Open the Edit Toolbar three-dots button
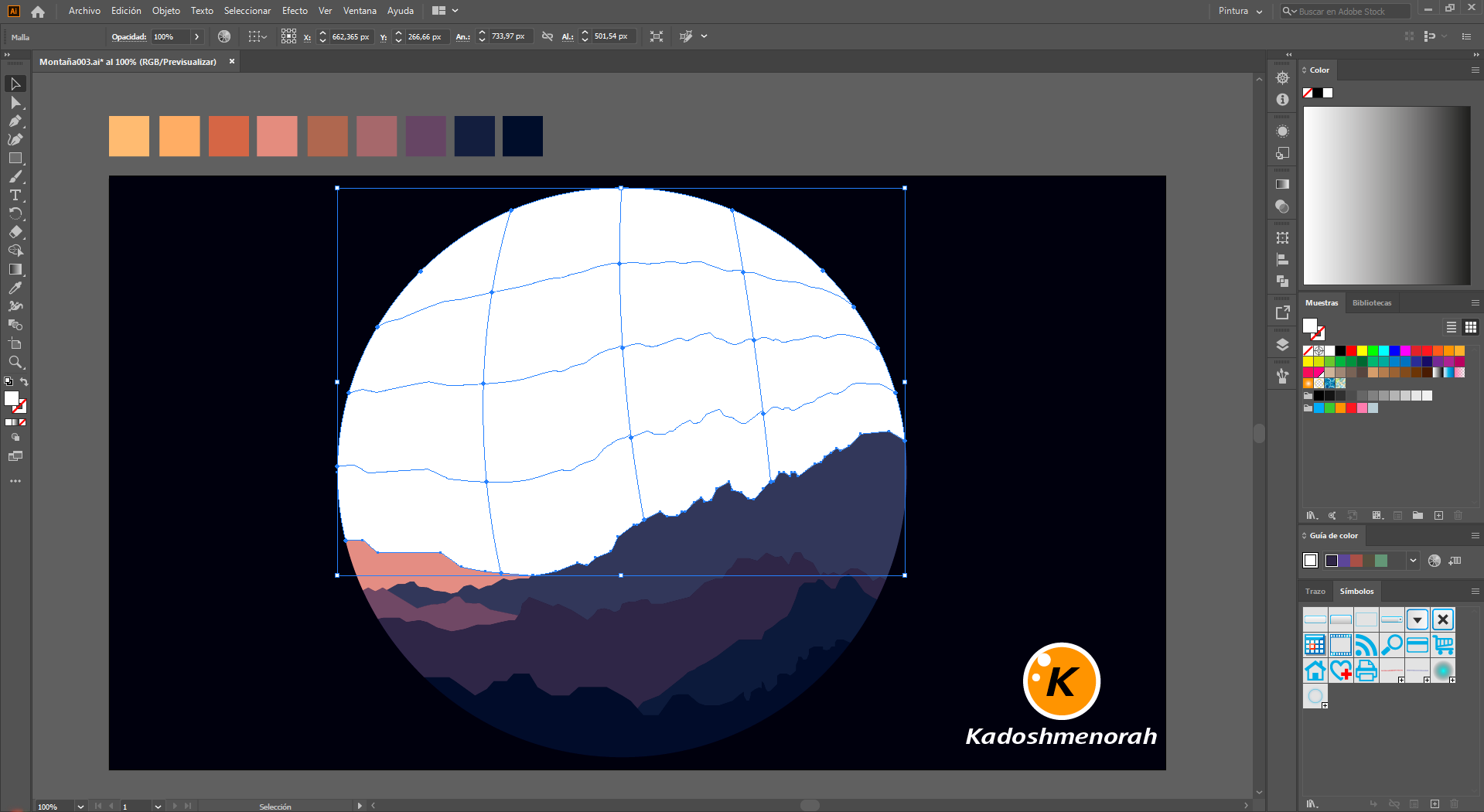Viewport: 1484px width, 812px height. (15, 481)
